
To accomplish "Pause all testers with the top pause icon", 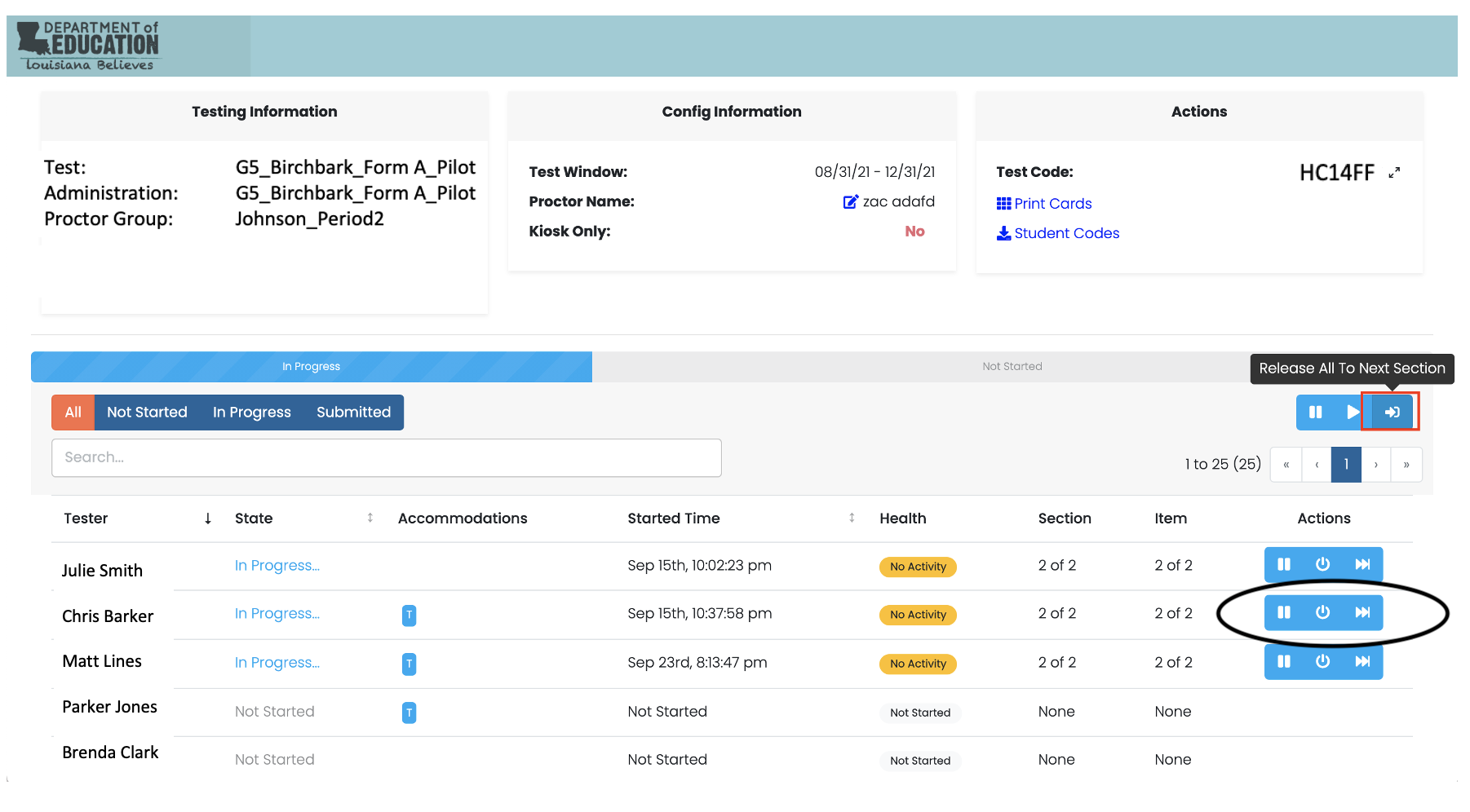I will point(1315,413).
